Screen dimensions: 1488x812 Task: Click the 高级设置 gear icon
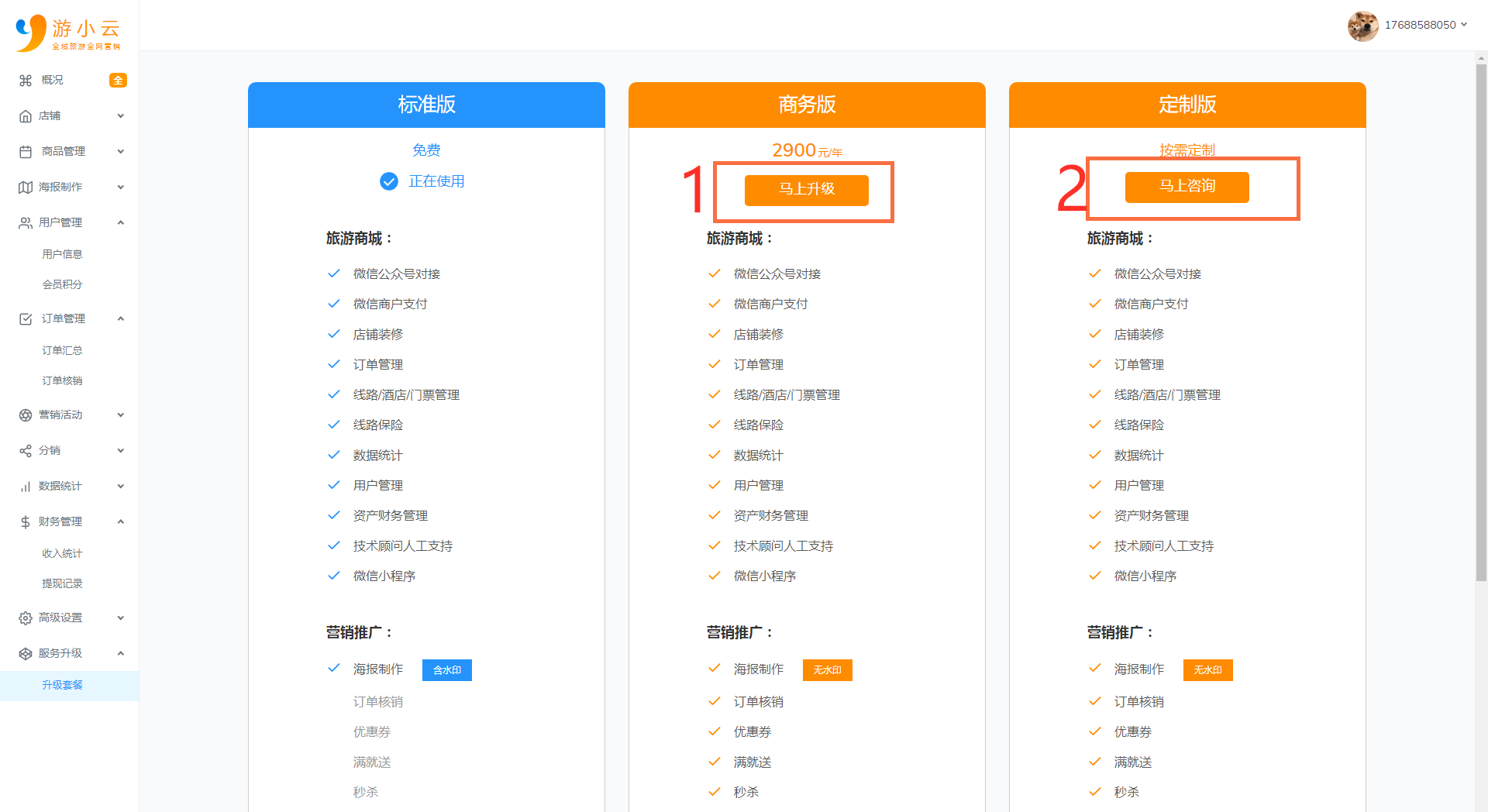pos(26,618)
